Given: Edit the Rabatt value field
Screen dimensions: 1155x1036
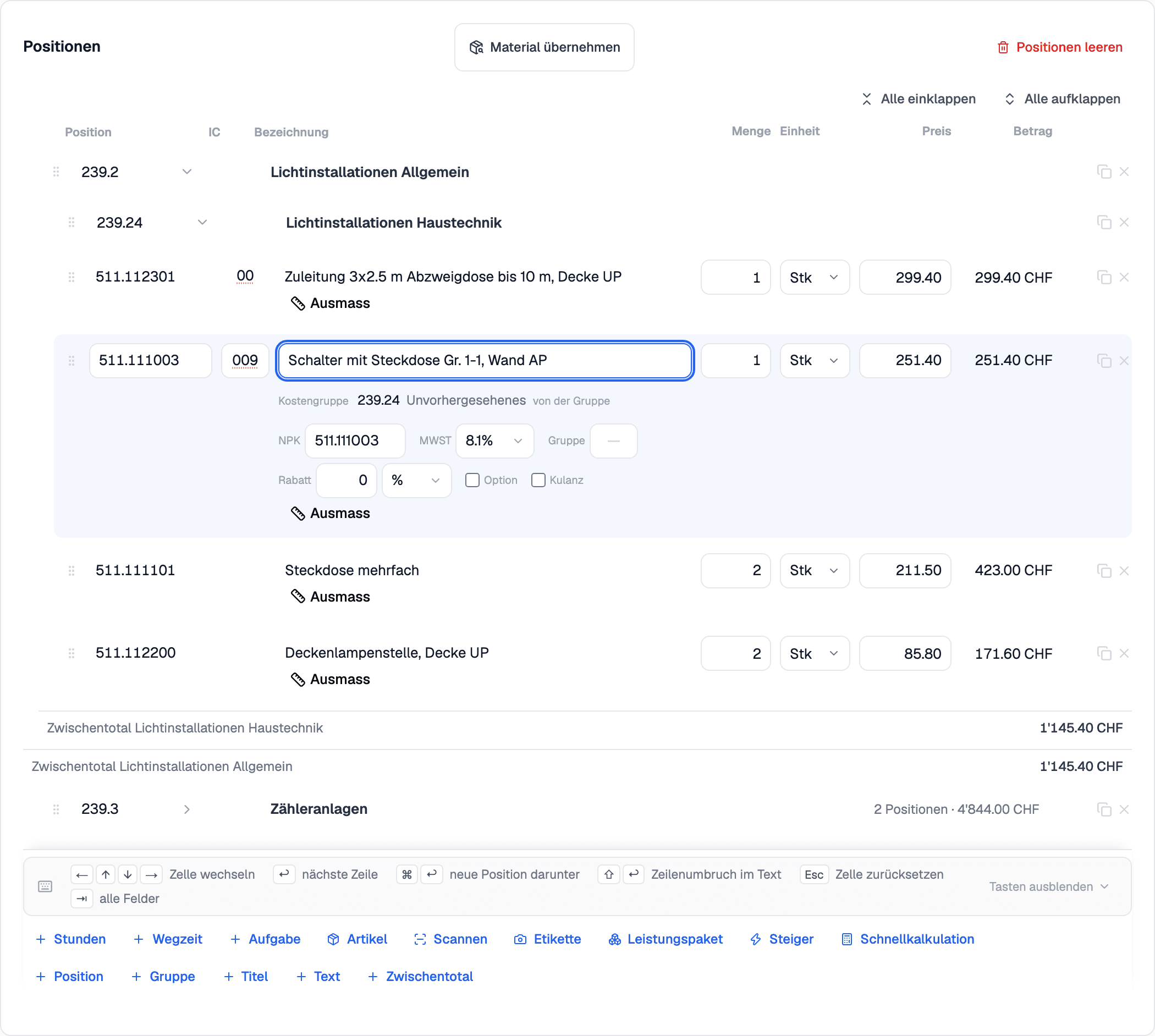Looking at the screenshot, I should pos(346,481).
